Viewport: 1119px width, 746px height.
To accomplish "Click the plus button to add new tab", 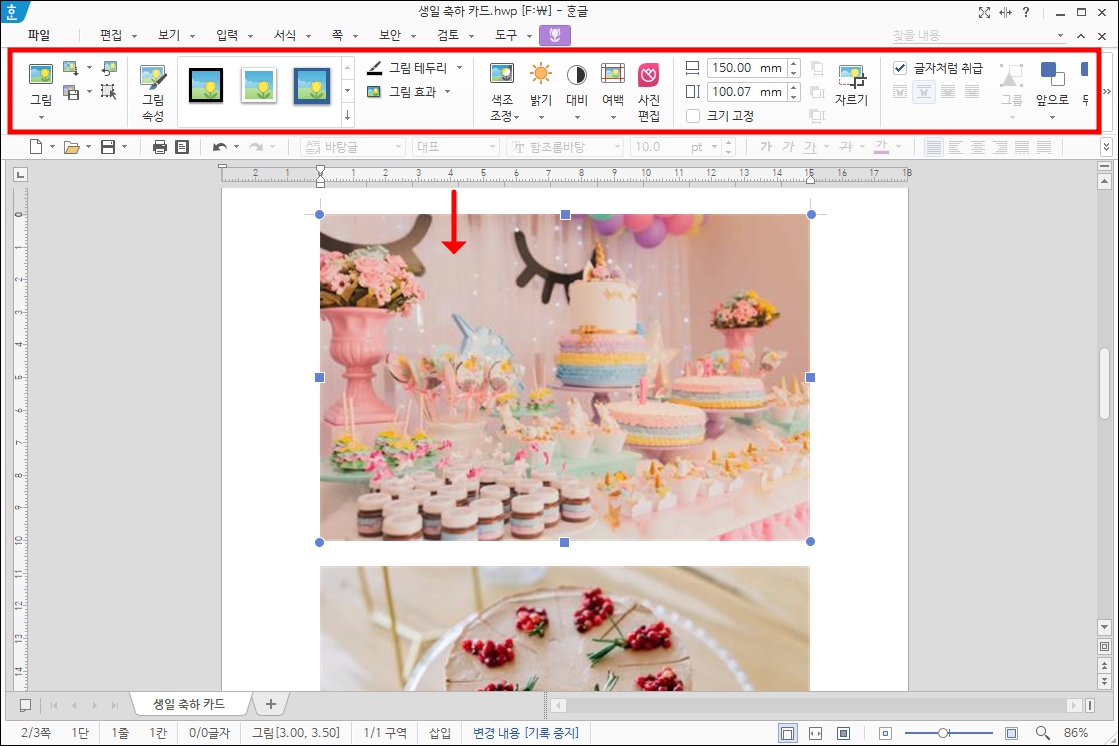I will click(270, 704).
